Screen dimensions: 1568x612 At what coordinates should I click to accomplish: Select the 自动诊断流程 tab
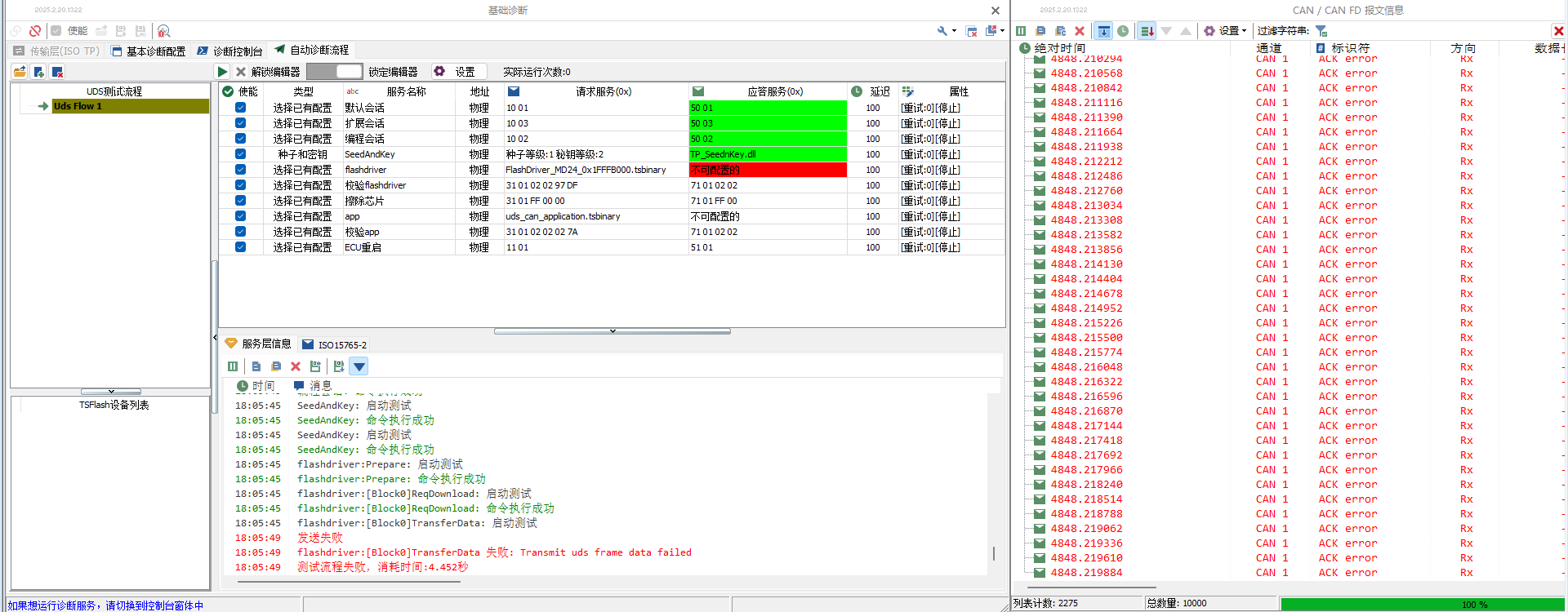click(312, 51)
